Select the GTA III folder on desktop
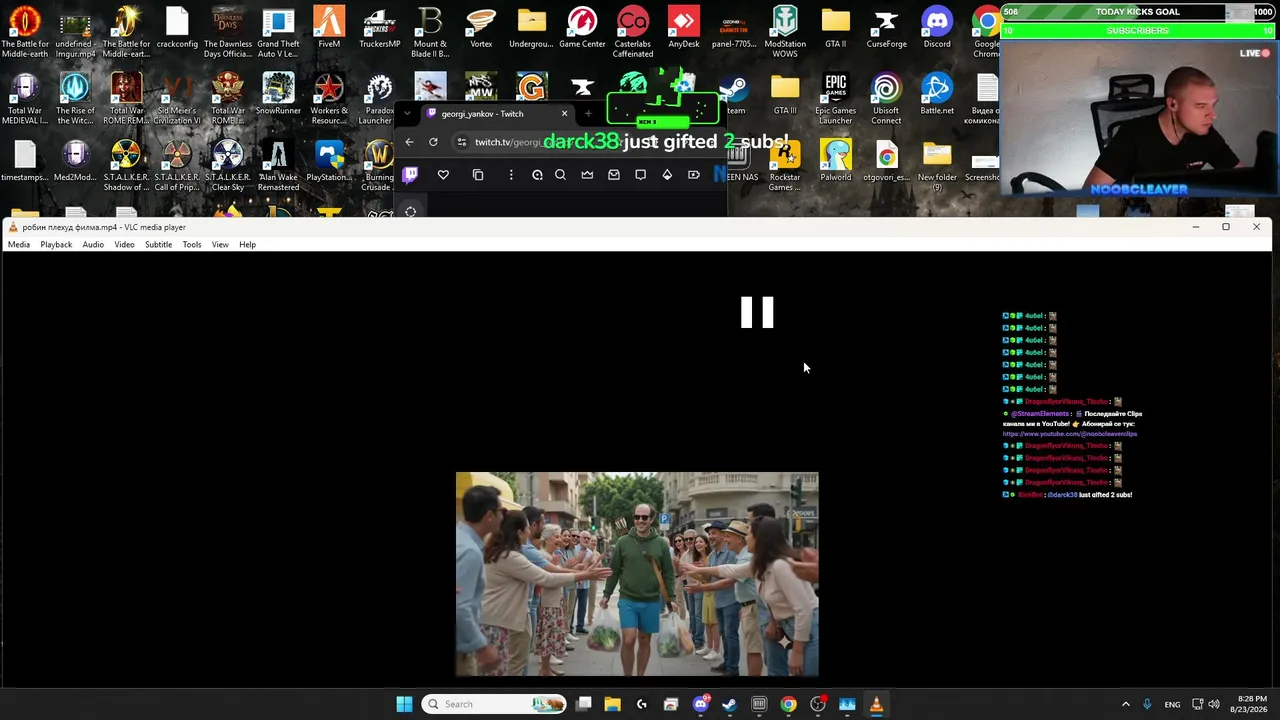The image size is (1280, 720). click(x=785, y=95)
